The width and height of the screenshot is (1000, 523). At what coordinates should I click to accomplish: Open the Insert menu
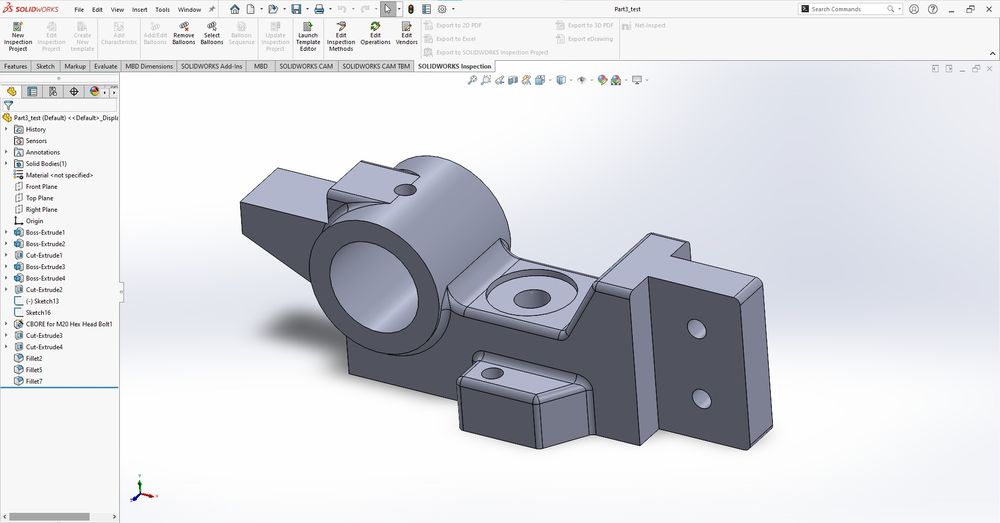[x=140, y=10]
